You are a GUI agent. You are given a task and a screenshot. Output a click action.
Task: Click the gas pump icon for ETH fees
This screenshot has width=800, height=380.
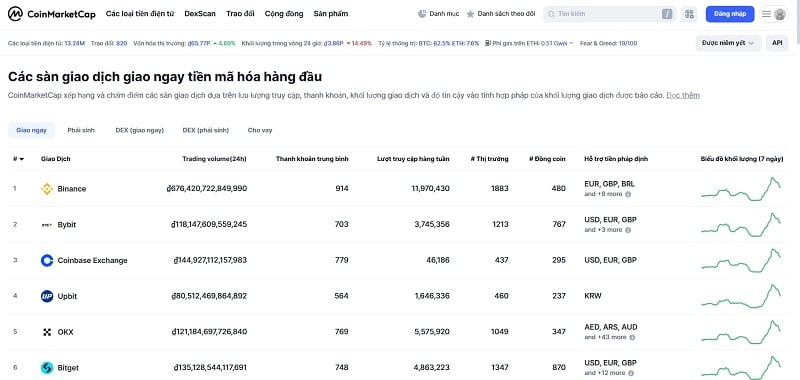point(488,43)
